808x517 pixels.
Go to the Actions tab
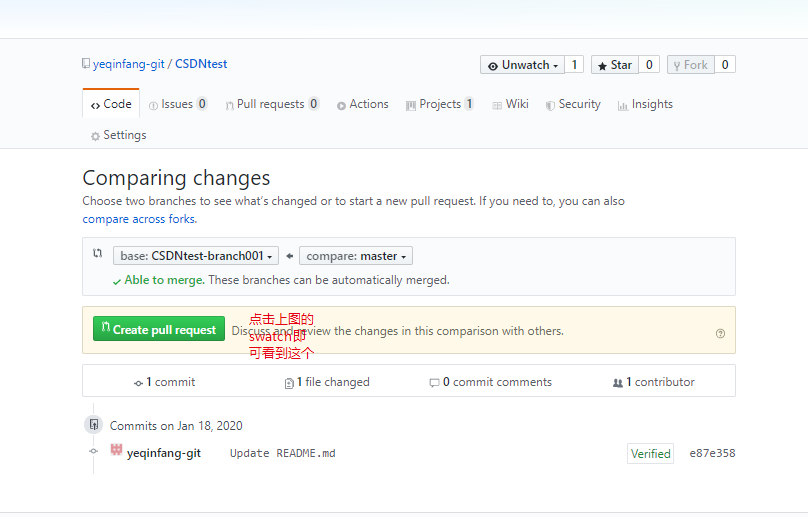pyautogui.click(x=363, y=104)
